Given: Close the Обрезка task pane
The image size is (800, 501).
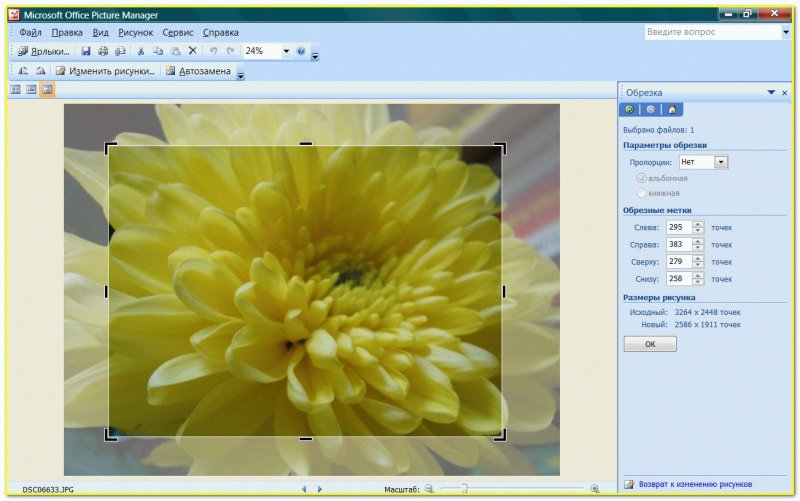Looking at the screenshot, I should pos(785,93).
